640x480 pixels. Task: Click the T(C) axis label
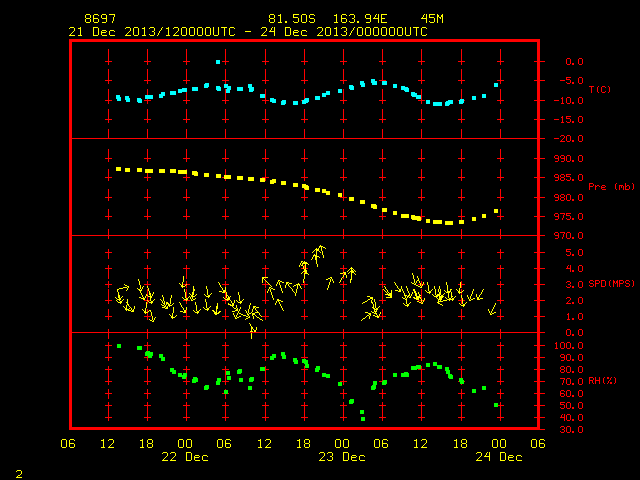[600, 89]
